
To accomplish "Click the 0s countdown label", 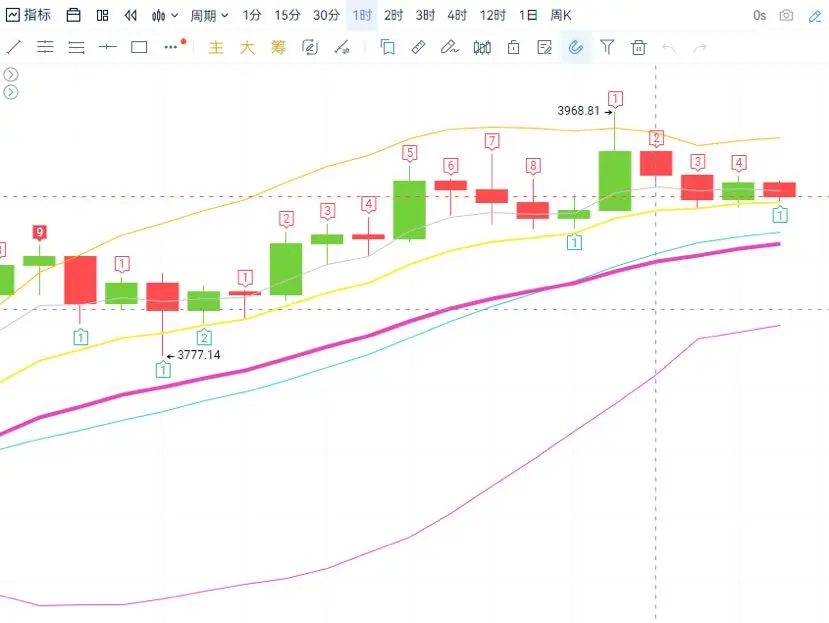I will click(x=759, y=15).
